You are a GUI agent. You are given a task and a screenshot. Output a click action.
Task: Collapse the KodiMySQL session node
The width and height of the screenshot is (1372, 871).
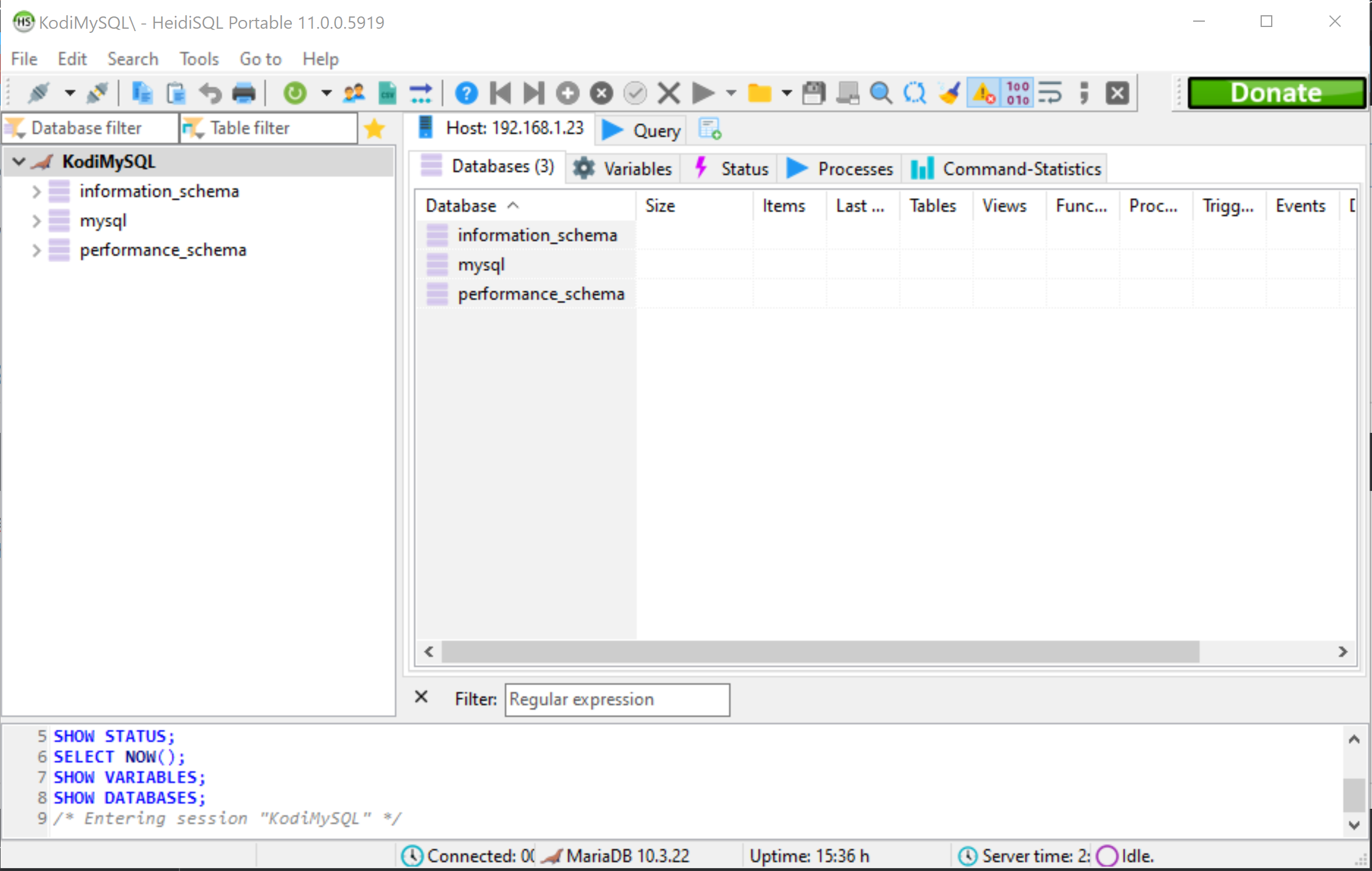[x=19, y=161]
